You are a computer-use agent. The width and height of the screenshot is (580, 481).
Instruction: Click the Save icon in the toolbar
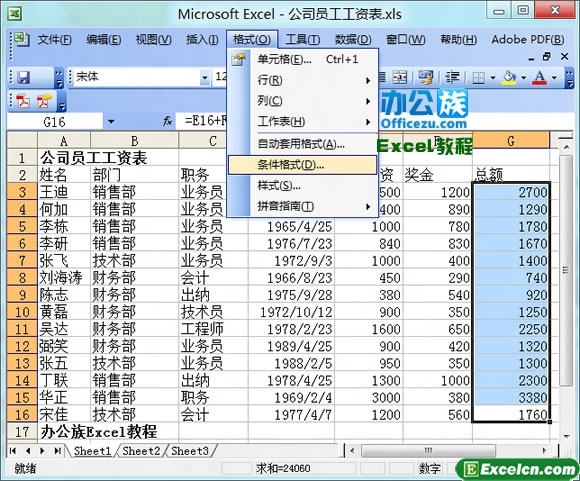tap(24, 78)
